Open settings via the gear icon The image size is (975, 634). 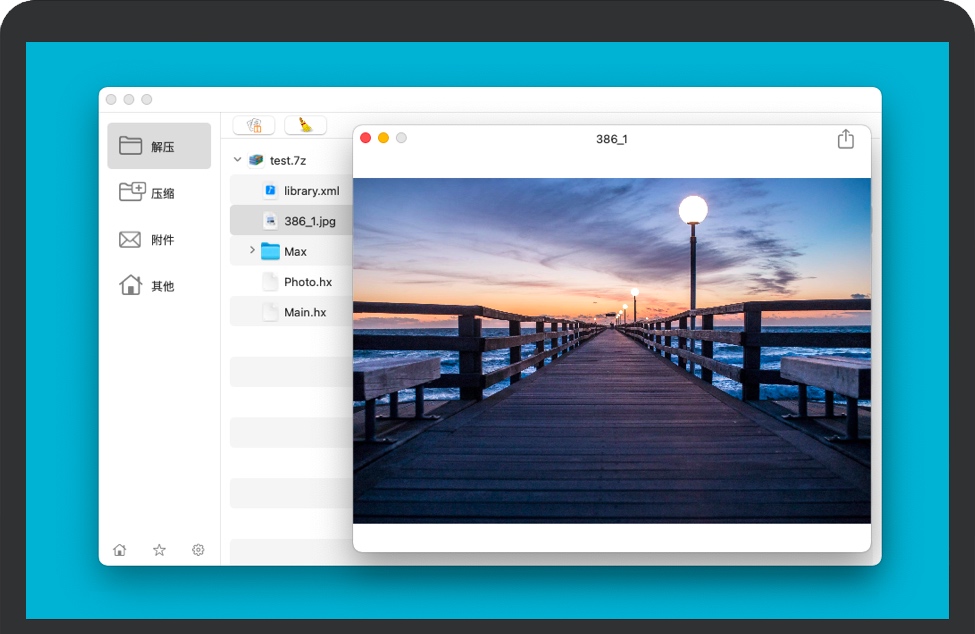(198, 550)
